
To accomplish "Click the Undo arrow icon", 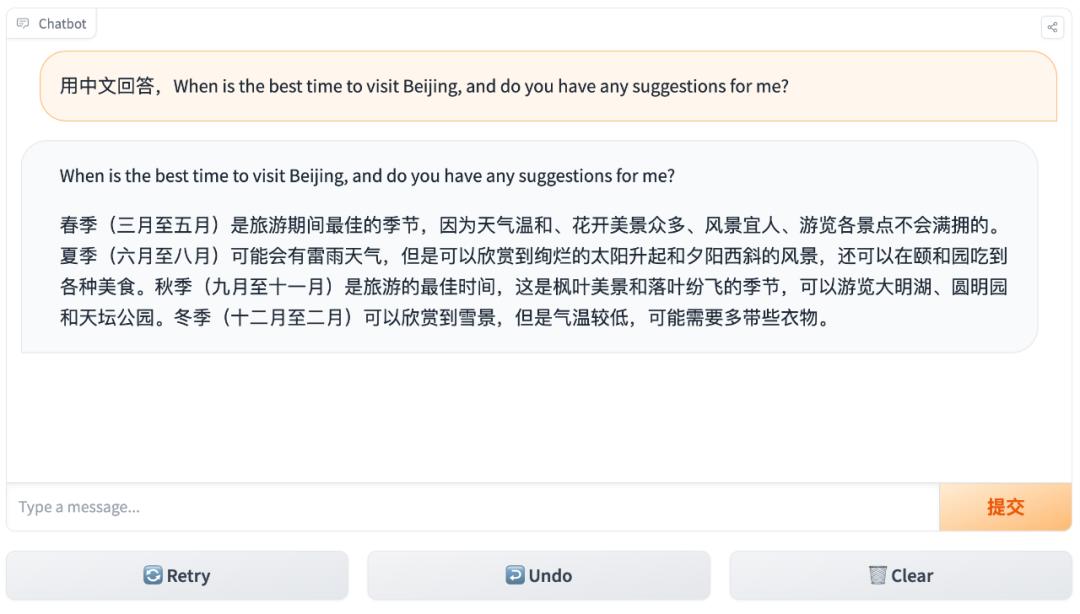I will click(515, 575).
